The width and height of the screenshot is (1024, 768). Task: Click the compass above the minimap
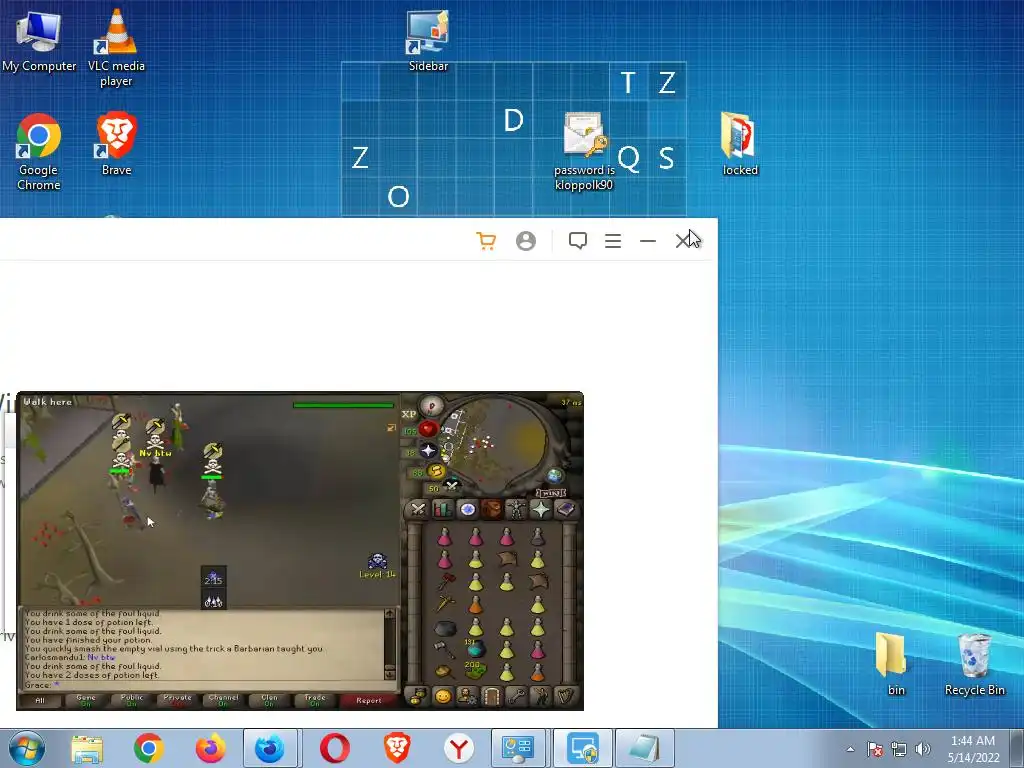432,406
